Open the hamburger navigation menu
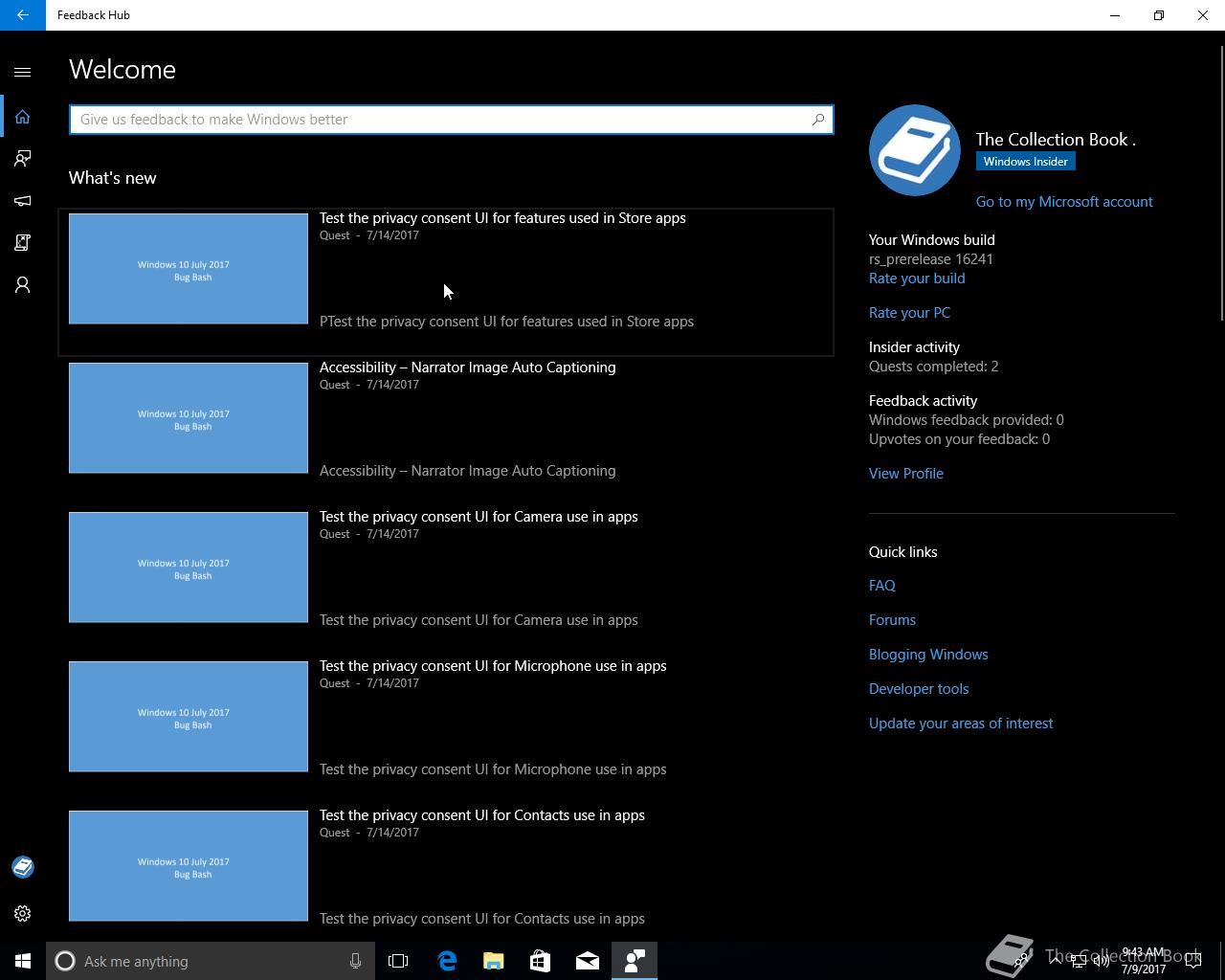The image size is (1225, 980). pyautogui.click(x=23, y=72)
